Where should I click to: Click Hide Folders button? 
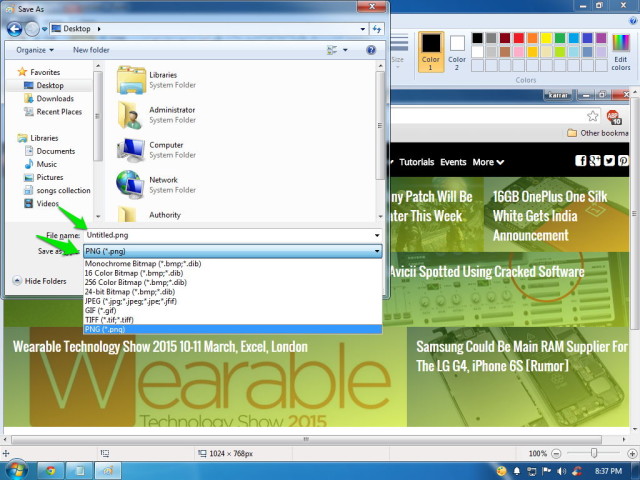(40, 281)
